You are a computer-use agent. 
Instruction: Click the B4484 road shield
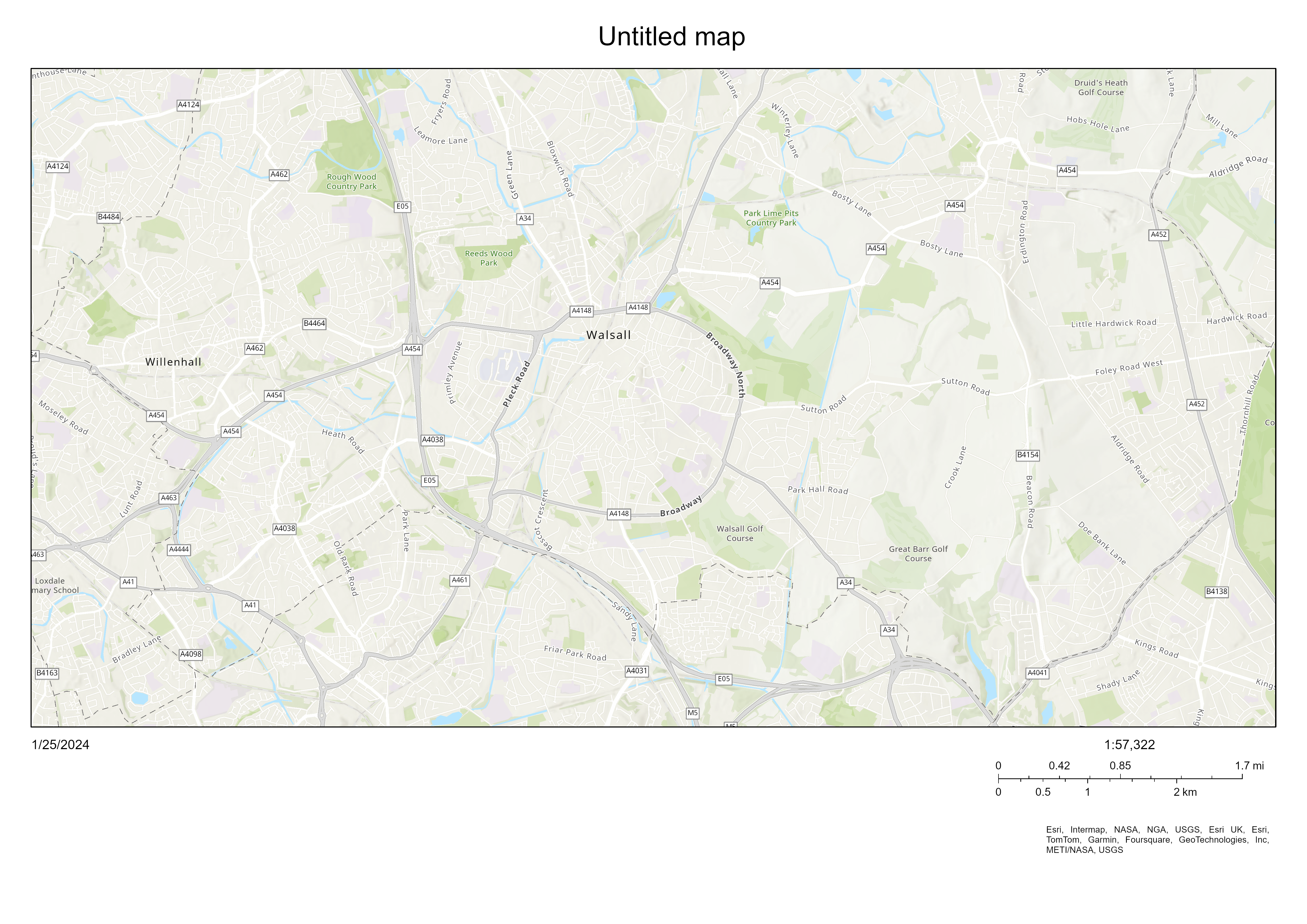click(x=109, y=217)
